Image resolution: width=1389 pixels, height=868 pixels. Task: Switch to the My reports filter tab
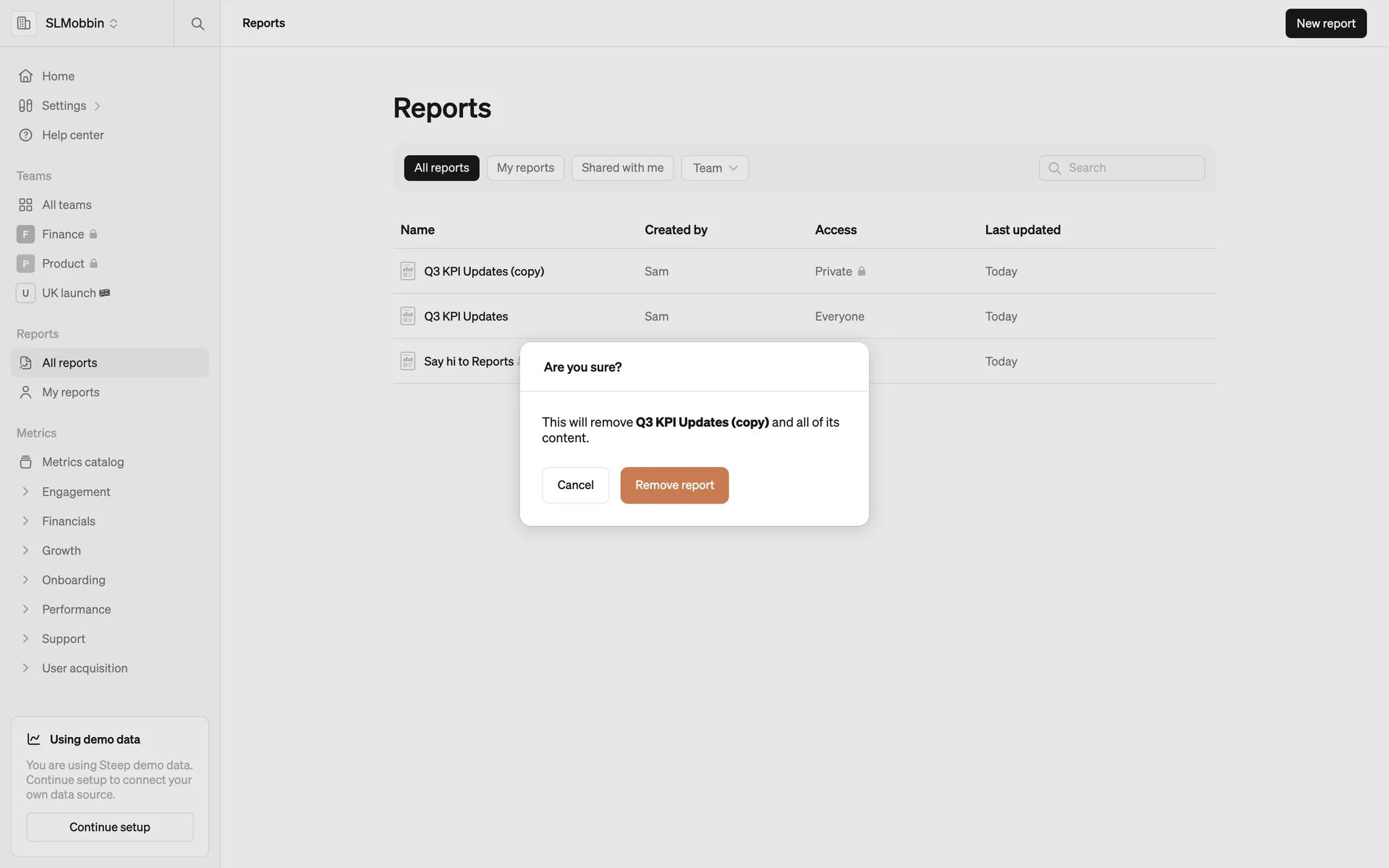[525, 168]
